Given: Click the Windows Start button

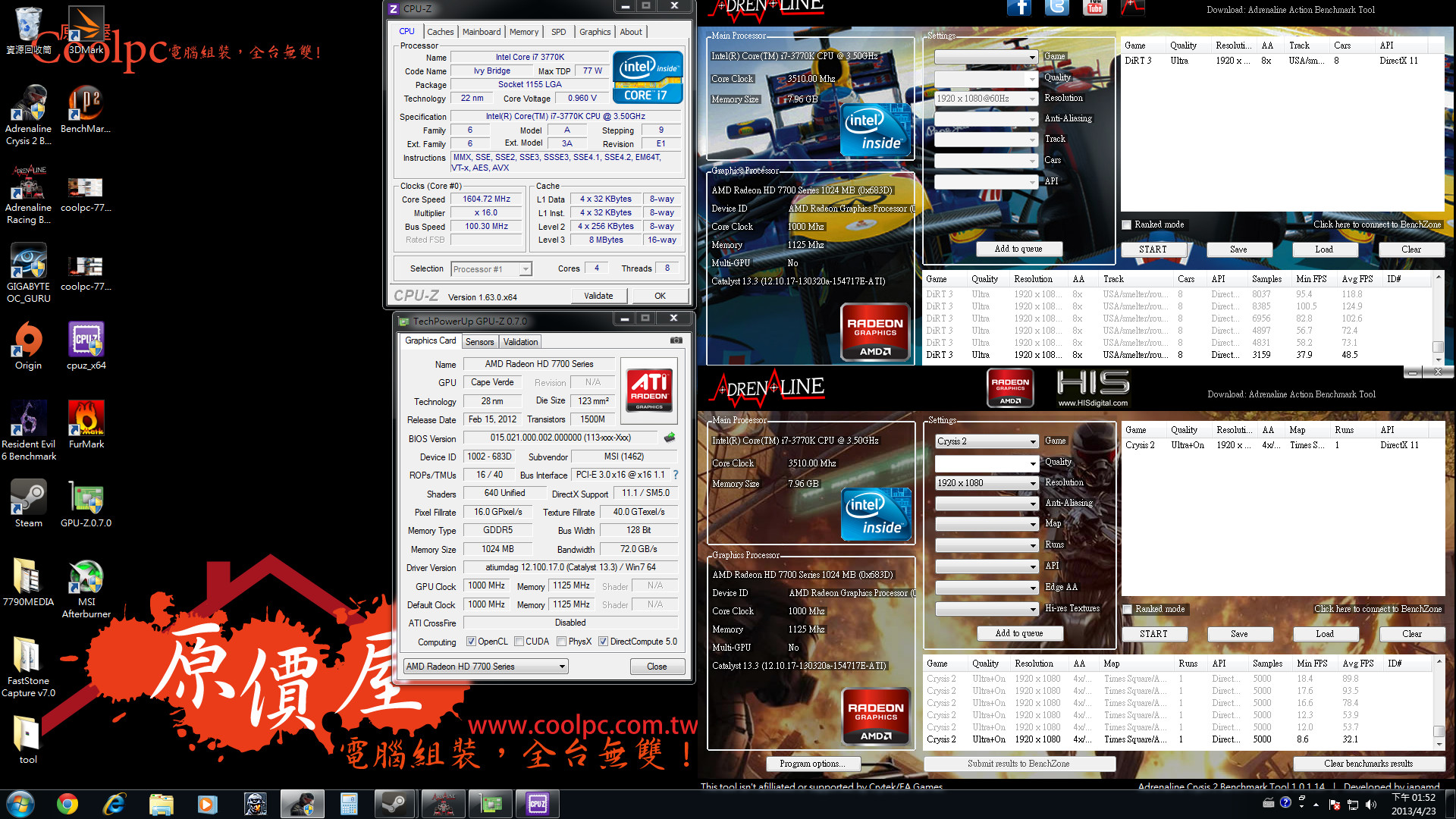Looking at the screenshot, I should 20,804.
